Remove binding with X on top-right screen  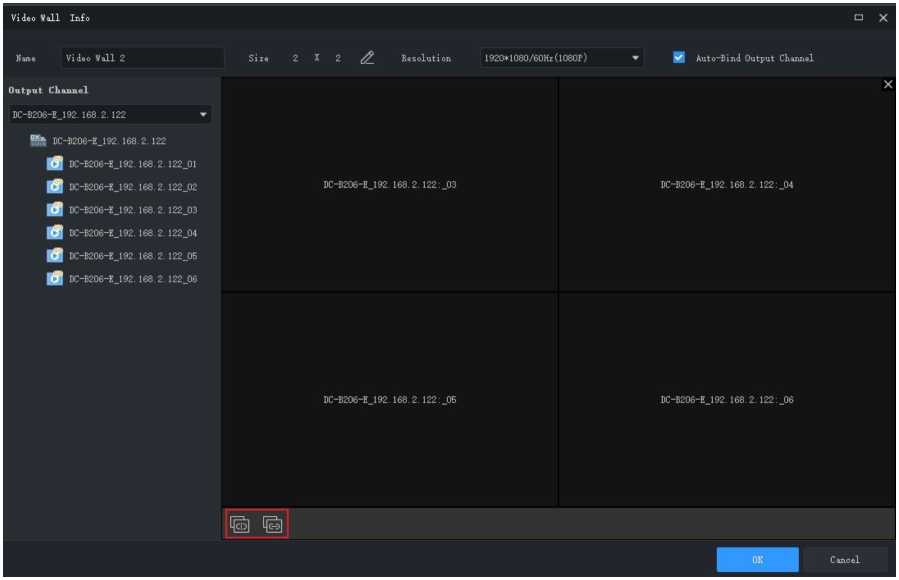(x=888, y=86)
